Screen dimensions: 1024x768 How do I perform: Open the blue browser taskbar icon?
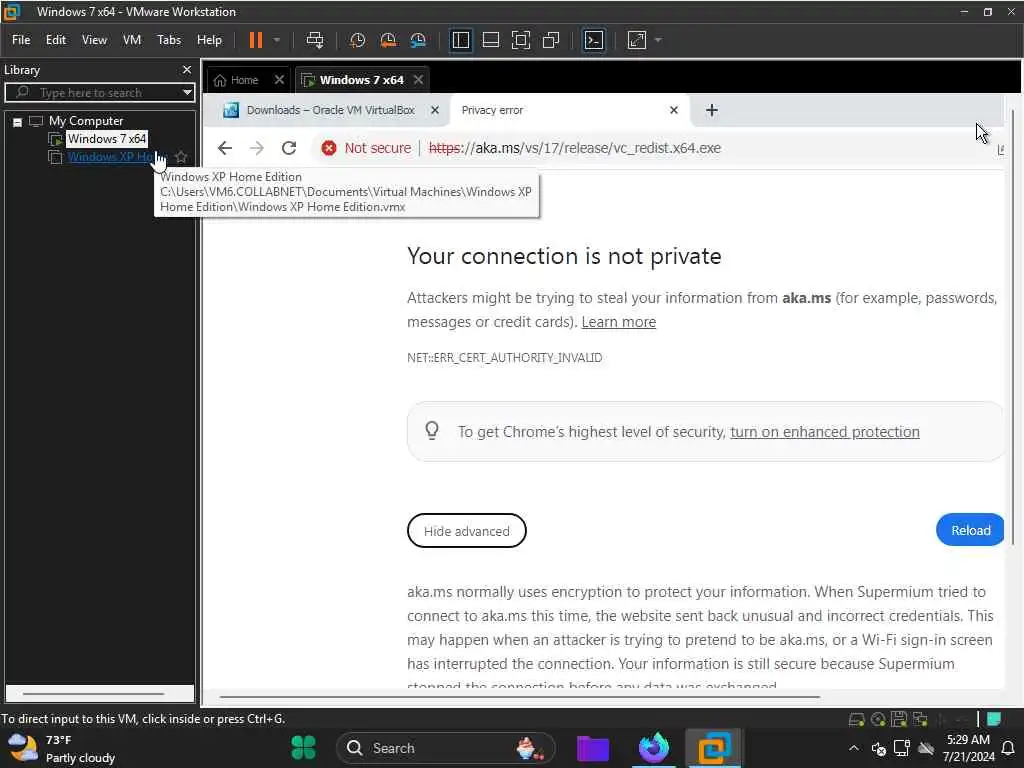coord(653,748)
